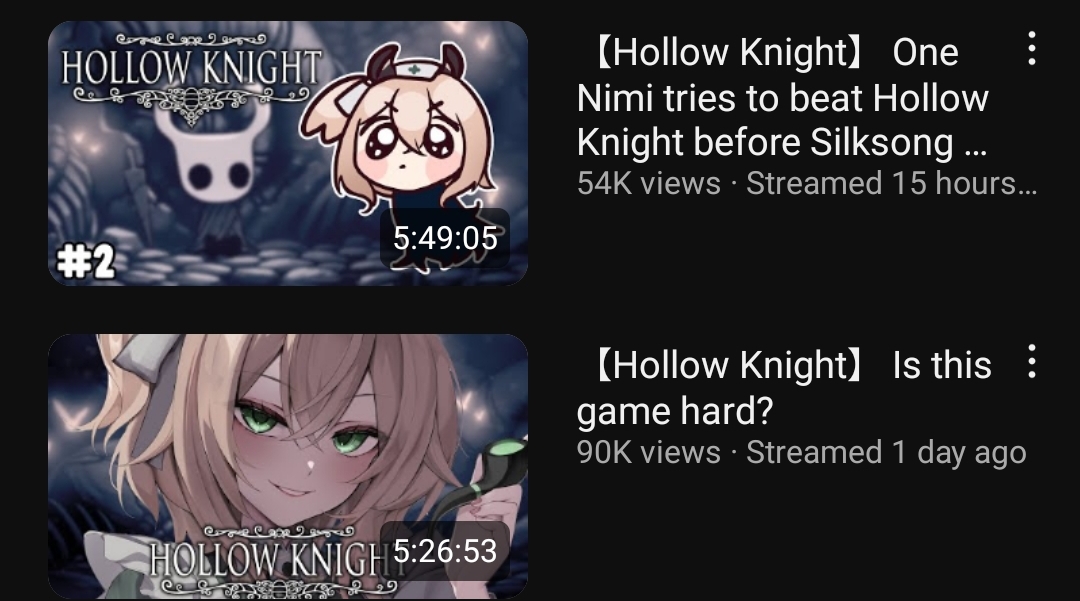The height and width of the screenshot is (601, 1080).
Task: Play the Hollow Knight #2 stream thumbnail
Action: [x=288, y=153]
